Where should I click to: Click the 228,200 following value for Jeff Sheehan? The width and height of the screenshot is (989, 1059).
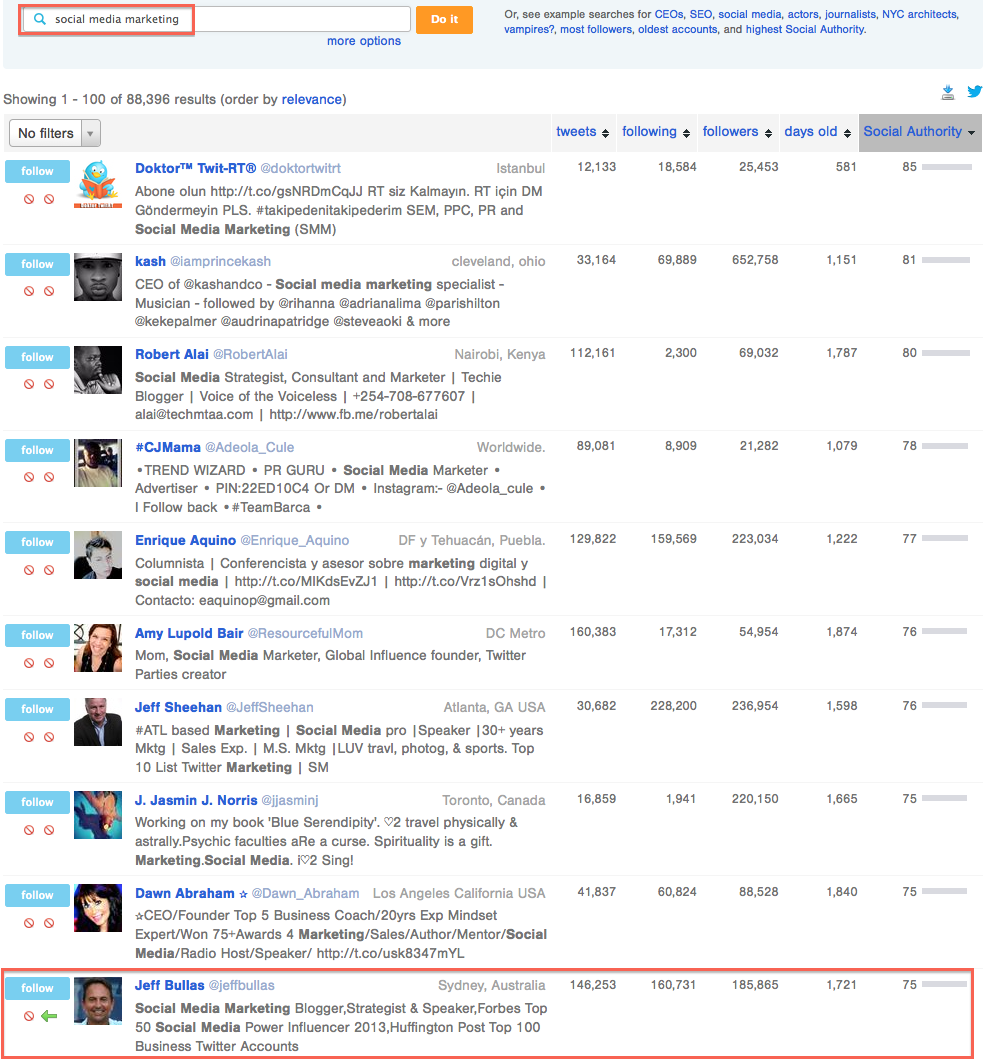click(674, 706)
